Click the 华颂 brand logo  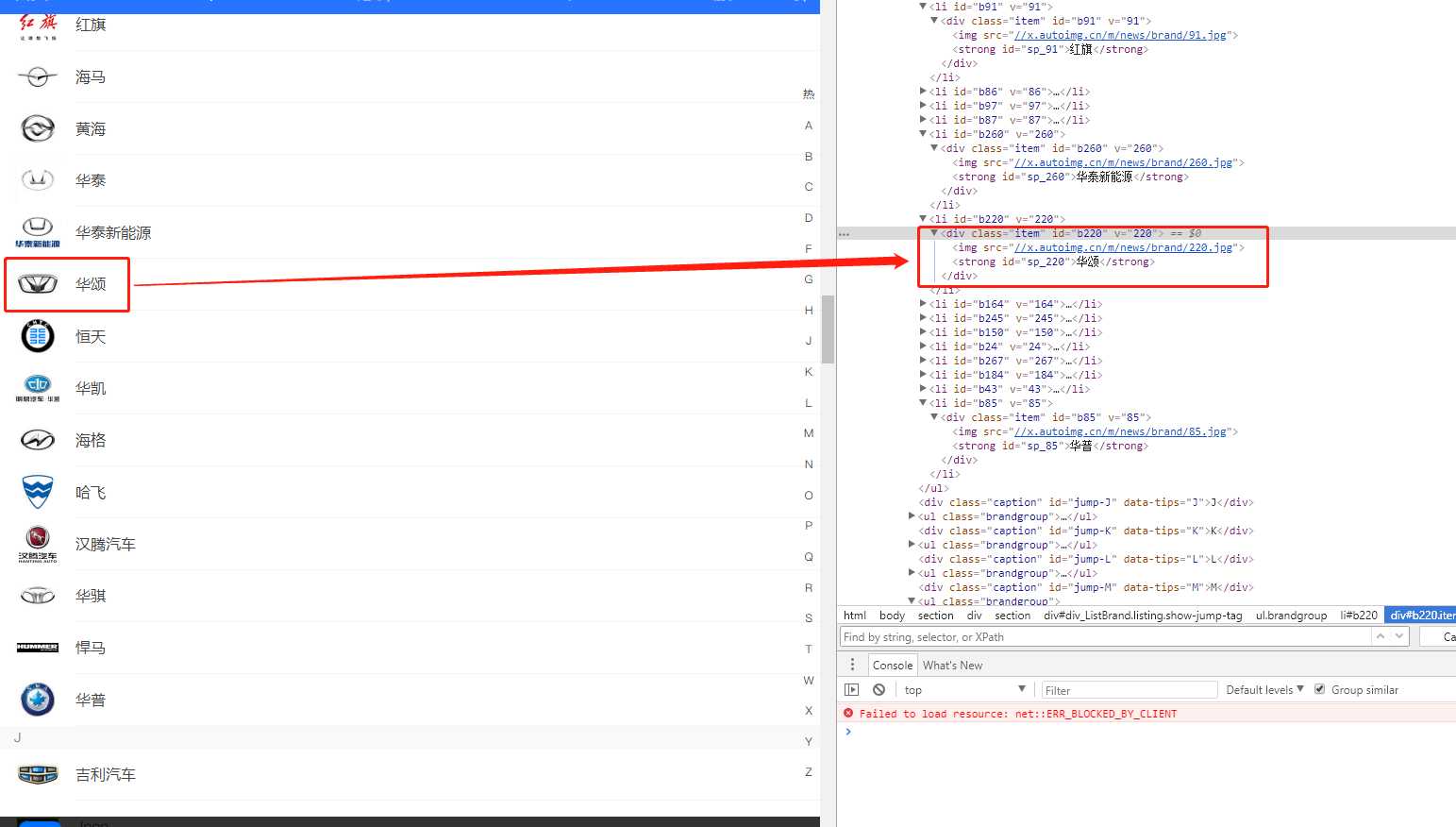(38, 284)
